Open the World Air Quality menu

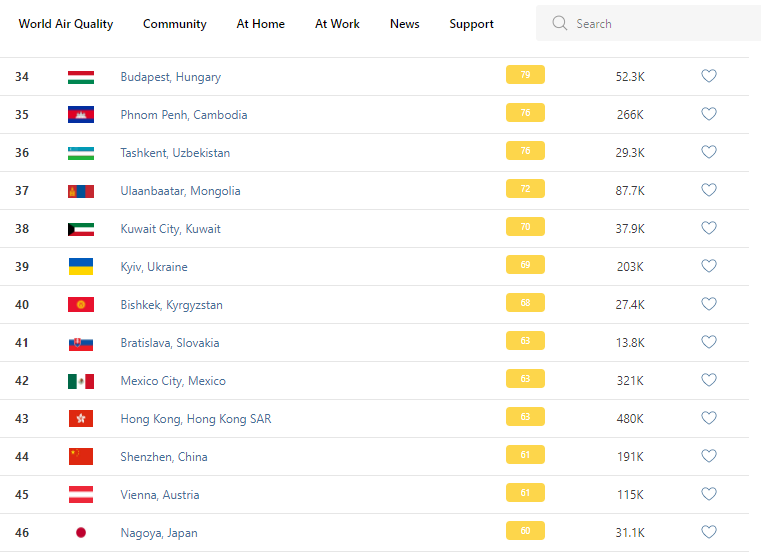tap(66, 24)
